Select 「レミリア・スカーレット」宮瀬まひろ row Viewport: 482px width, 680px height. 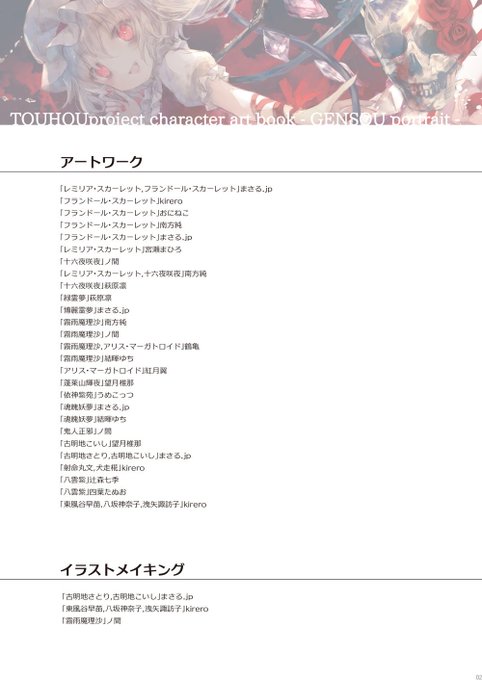121,249
